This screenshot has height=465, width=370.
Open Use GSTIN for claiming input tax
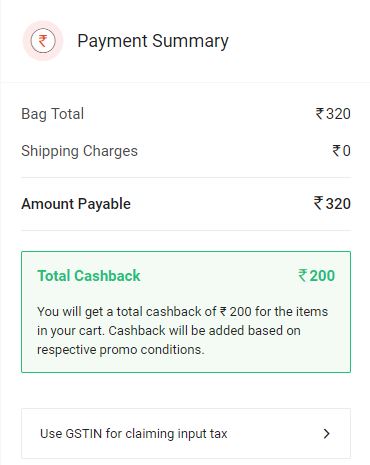pos(186,433)
